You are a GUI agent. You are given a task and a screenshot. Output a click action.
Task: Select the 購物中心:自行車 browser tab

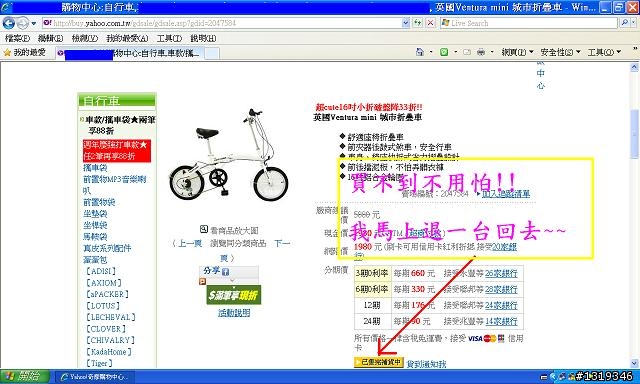point(129,53)
